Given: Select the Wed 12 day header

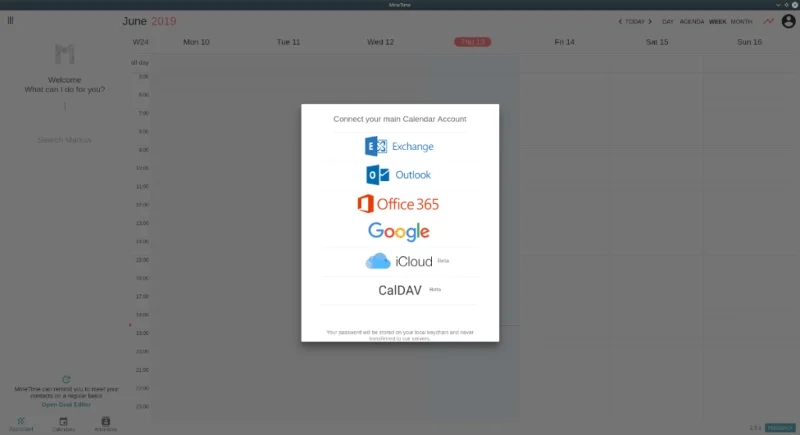Looking at the screenshot, I should tap(381, 42).
